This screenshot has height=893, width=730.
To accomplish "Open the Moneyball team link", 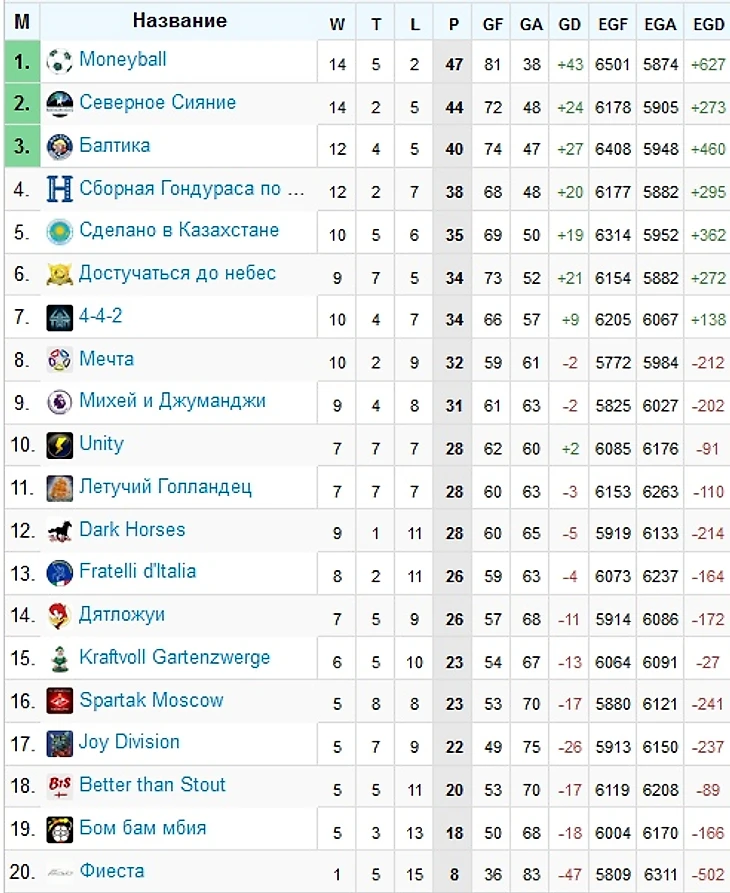I will [123, 60].
